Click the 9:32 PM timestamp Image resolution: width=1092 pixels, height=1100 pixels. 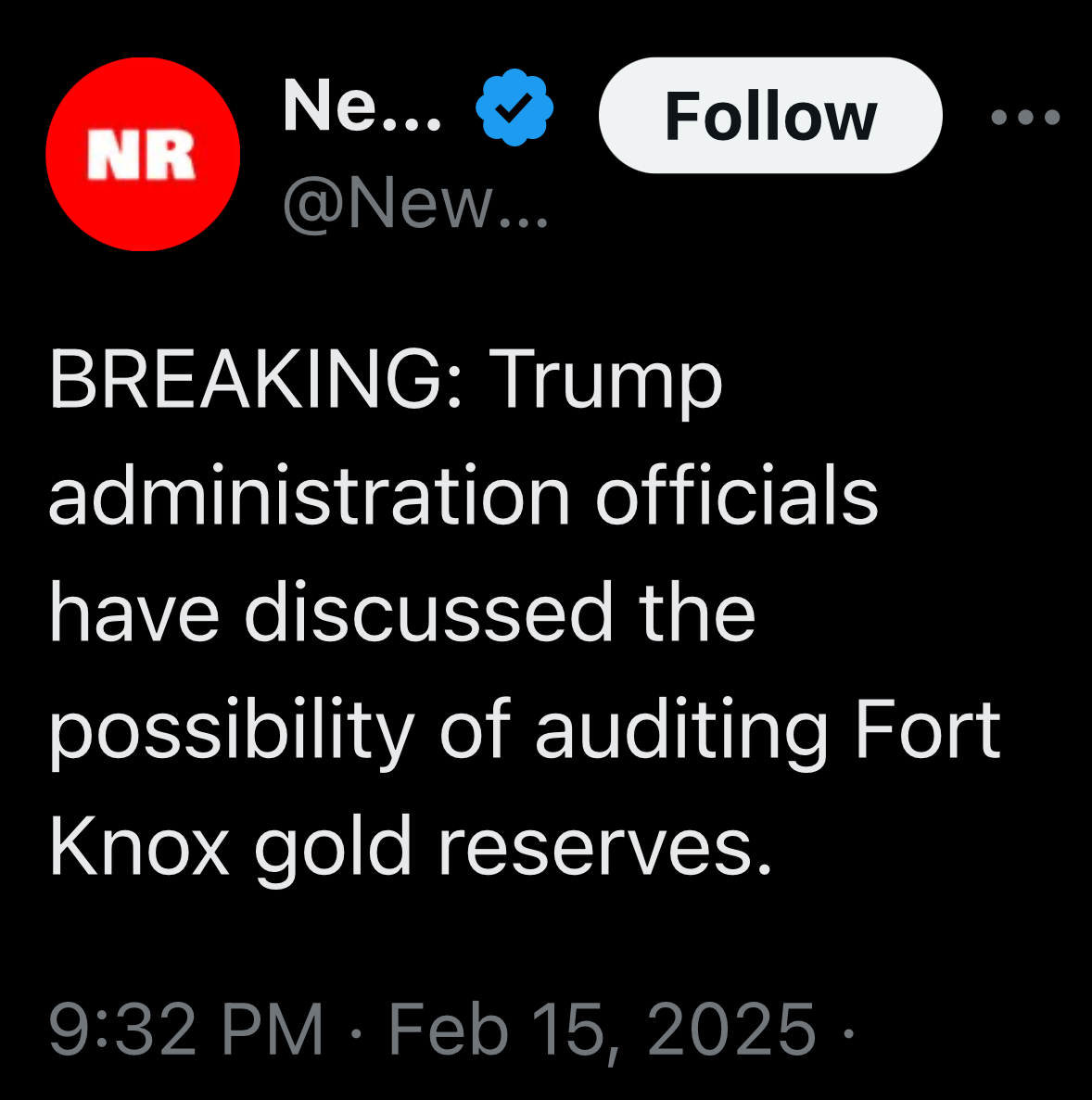(x=185, y=1030)
